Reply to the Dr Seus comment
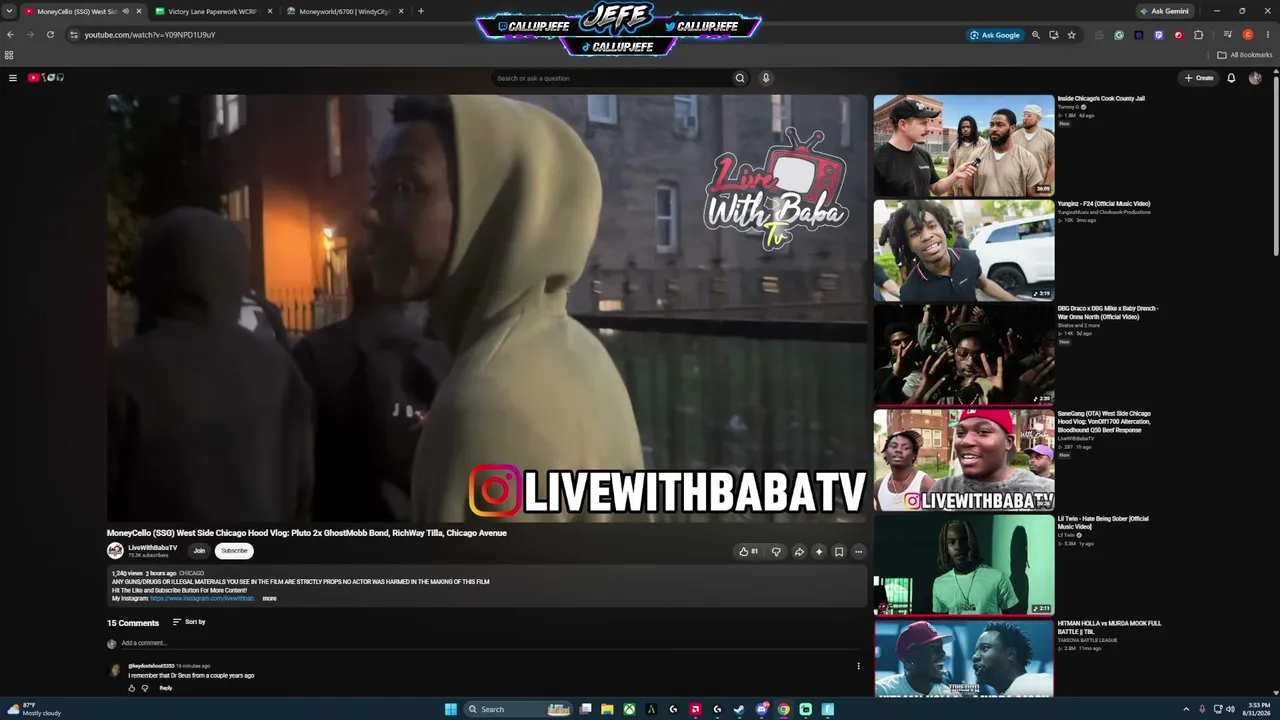The image size is (1280, 720). tap(166, 688)
